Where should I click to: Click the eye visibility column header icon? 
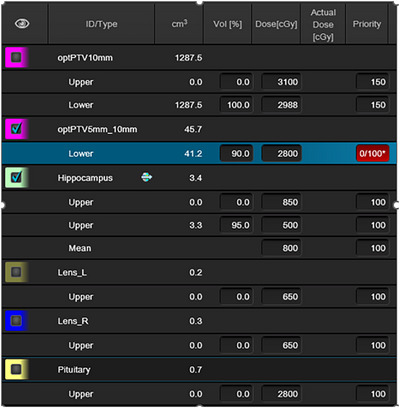[22, 24]
